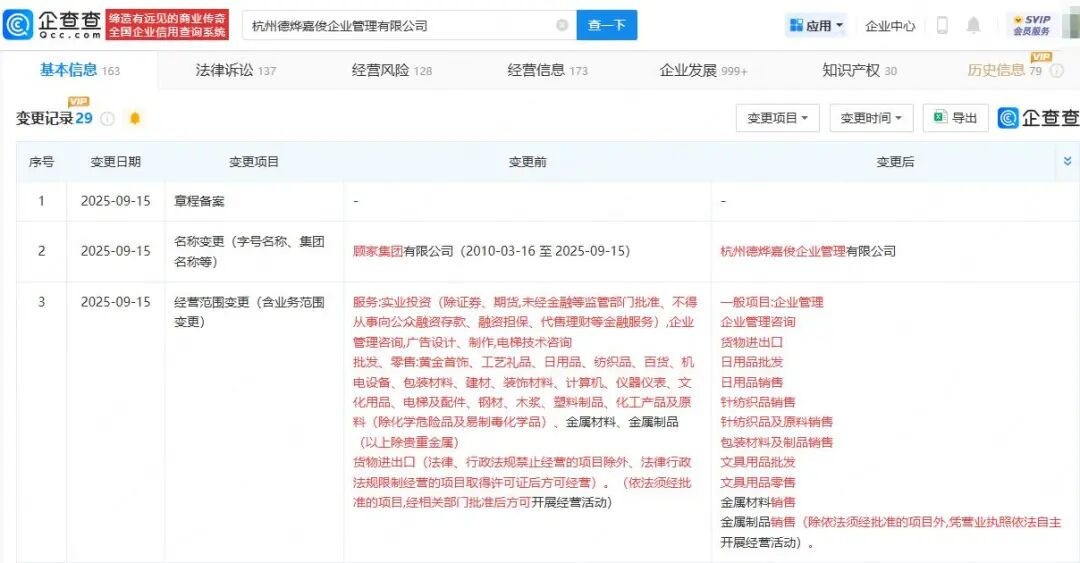The image size is (1080, 563).
Task: Click the orange bell alert beside 变更记录
Action: click(135, 119)
